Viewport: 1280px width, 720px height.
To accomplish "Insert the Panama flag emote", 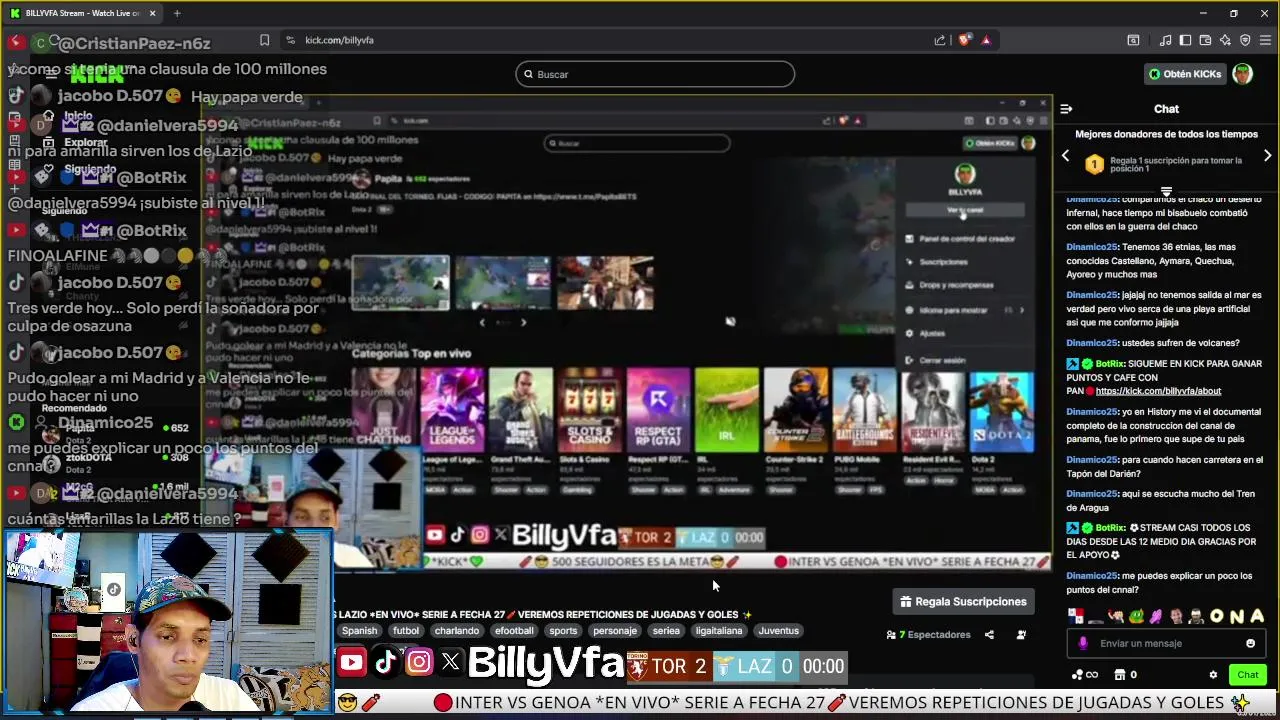I will pos(1076,616).
